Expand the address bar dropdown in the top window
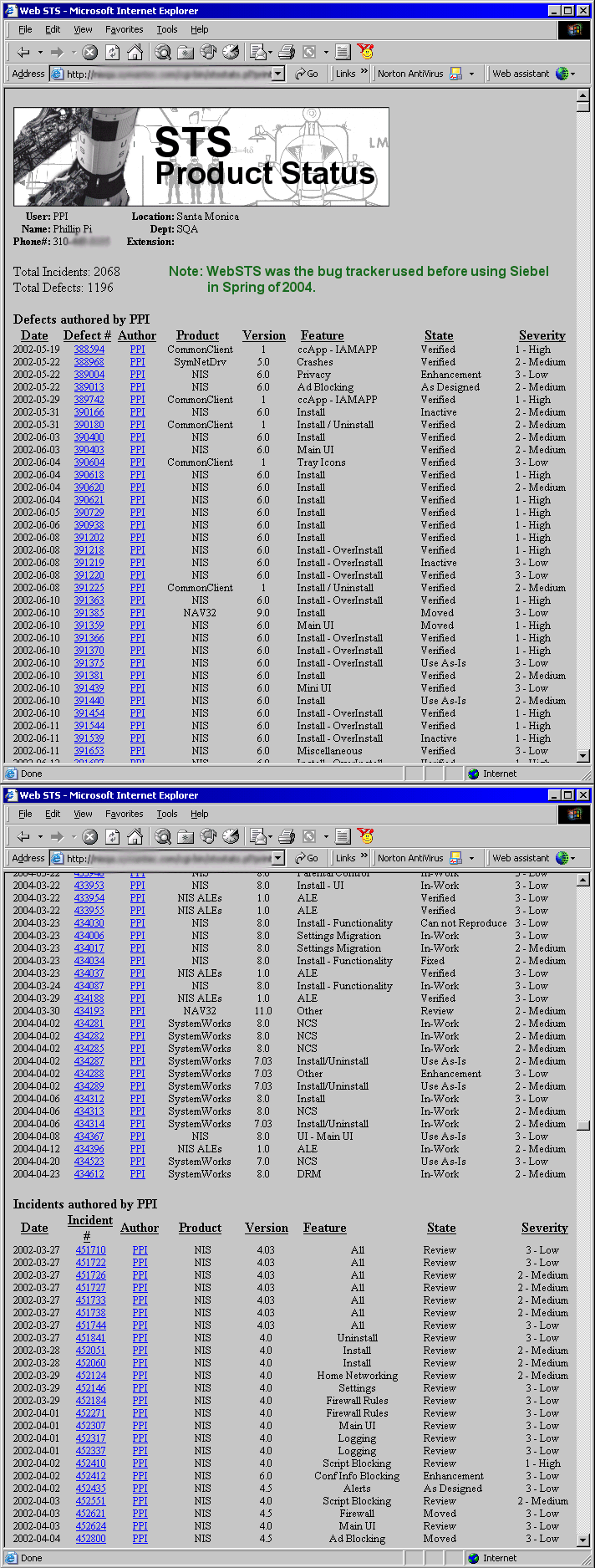This screenshot has height=1568, width=595. [x=278, y=74]
